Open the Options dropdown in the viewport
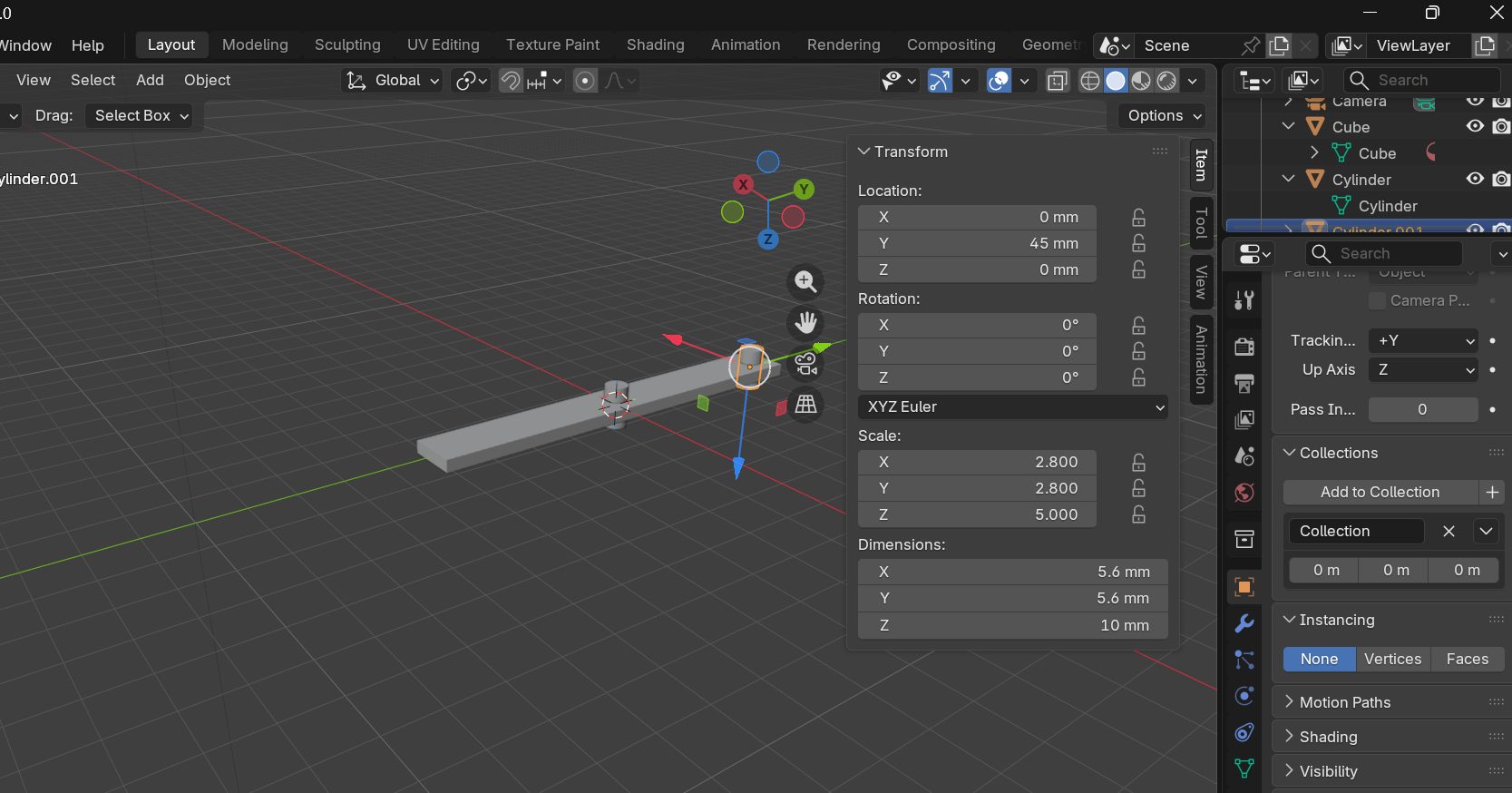The width and height of the screenshot is (1512, 793). point(1165,115)
